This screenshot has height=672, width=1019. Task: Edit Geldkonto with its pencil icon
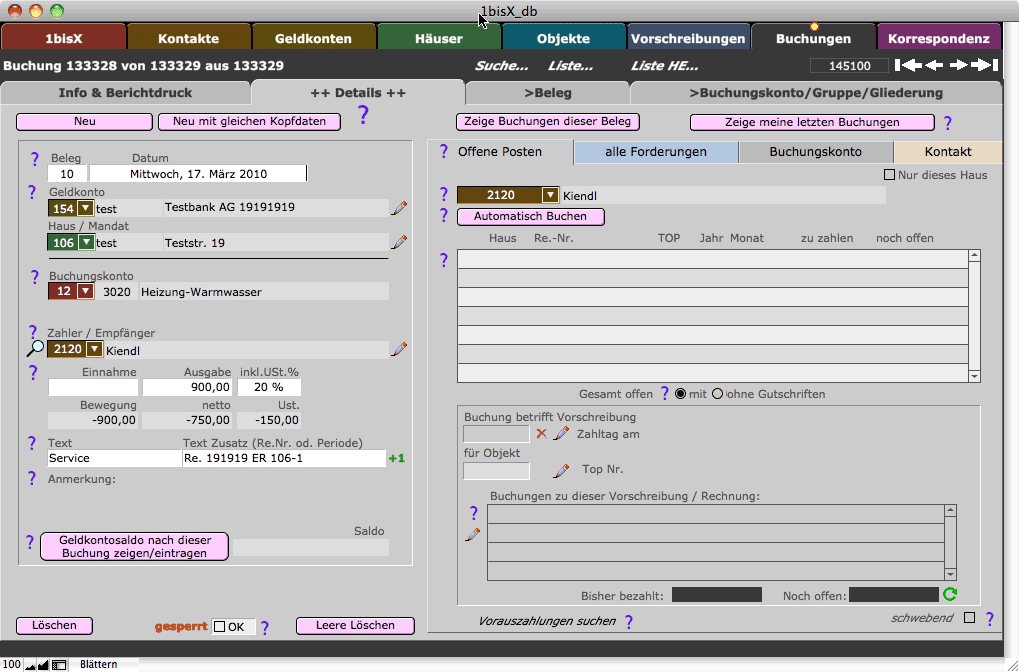[399, 208]
